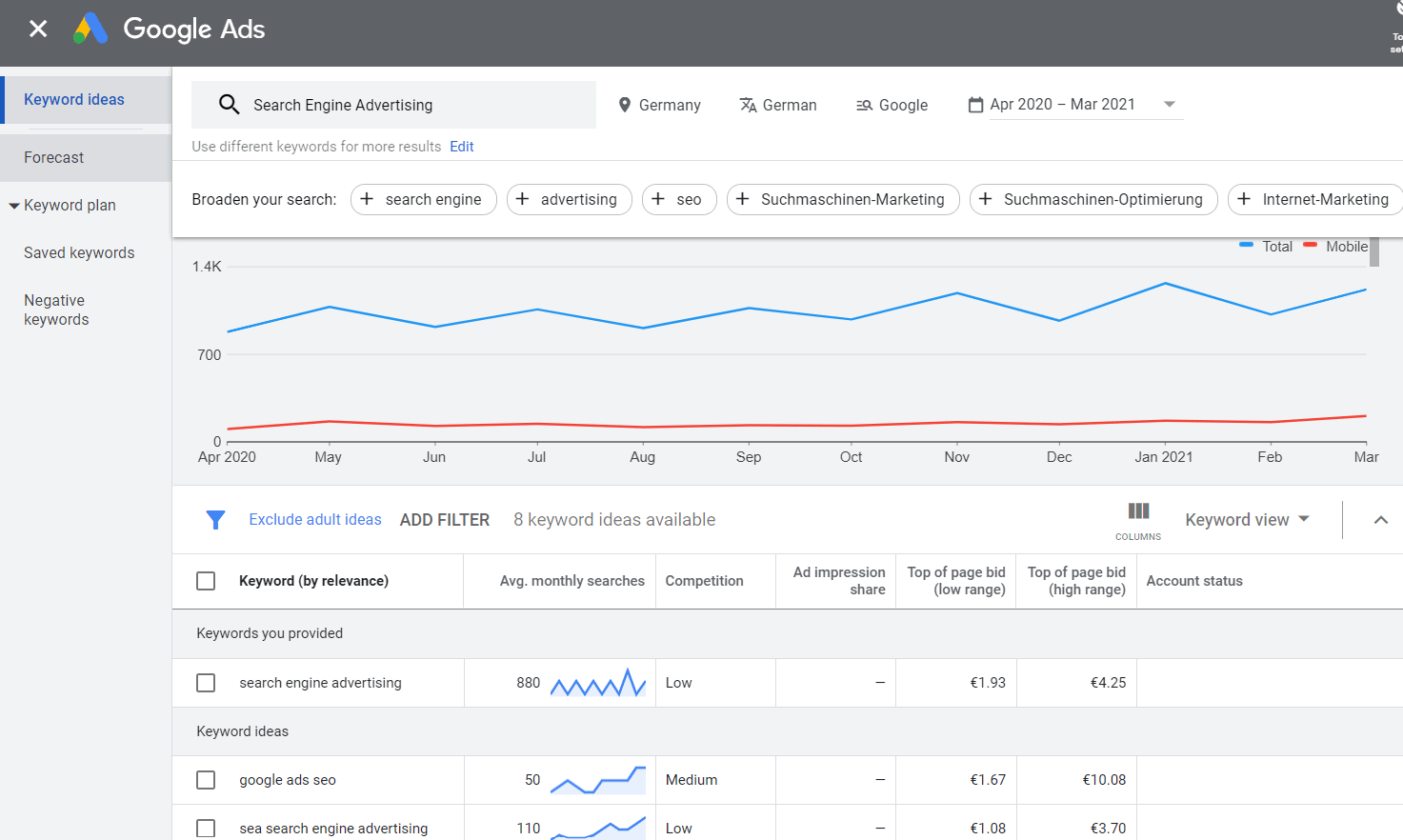Click the German language translate icon
Viewport: 1403px width, 840px height.
click(x=748, y=105)
